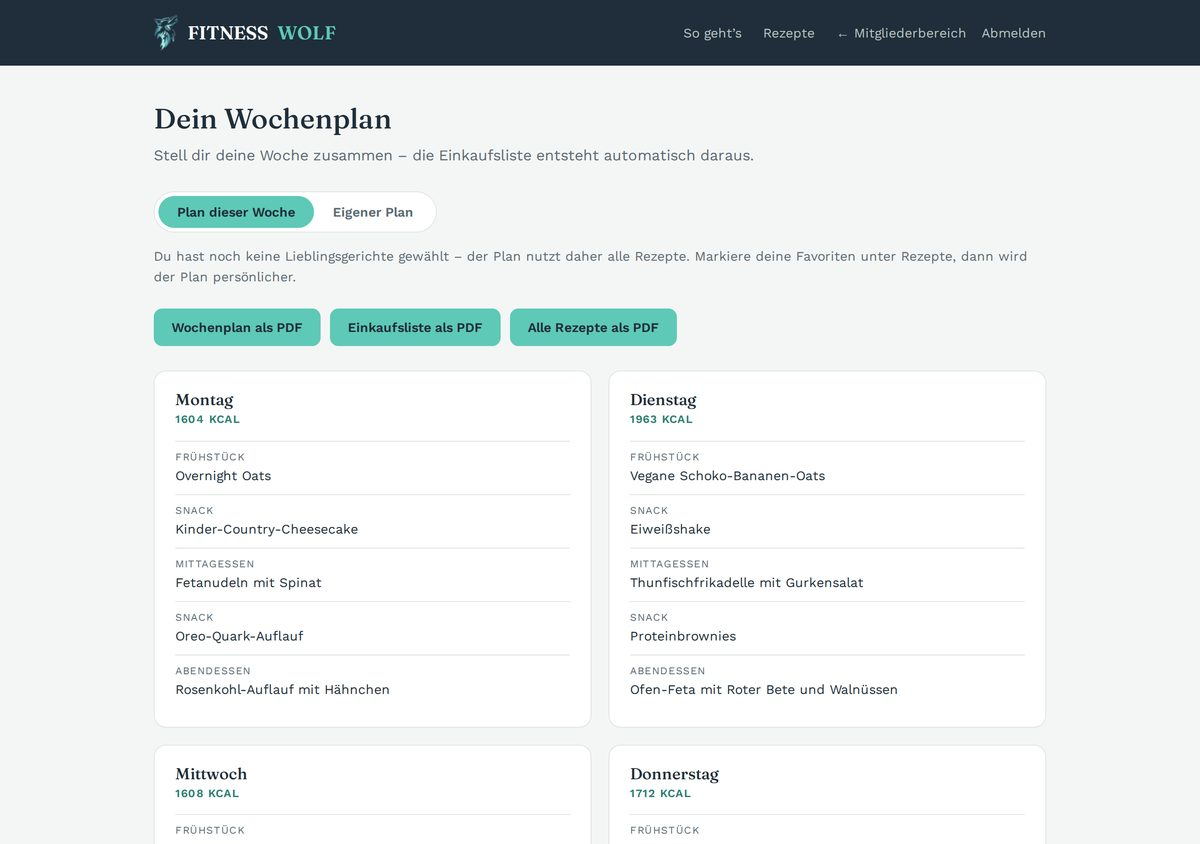
Task: Select Oreo-Quark-Auflauf snack
Action: [x=239, y=636]
